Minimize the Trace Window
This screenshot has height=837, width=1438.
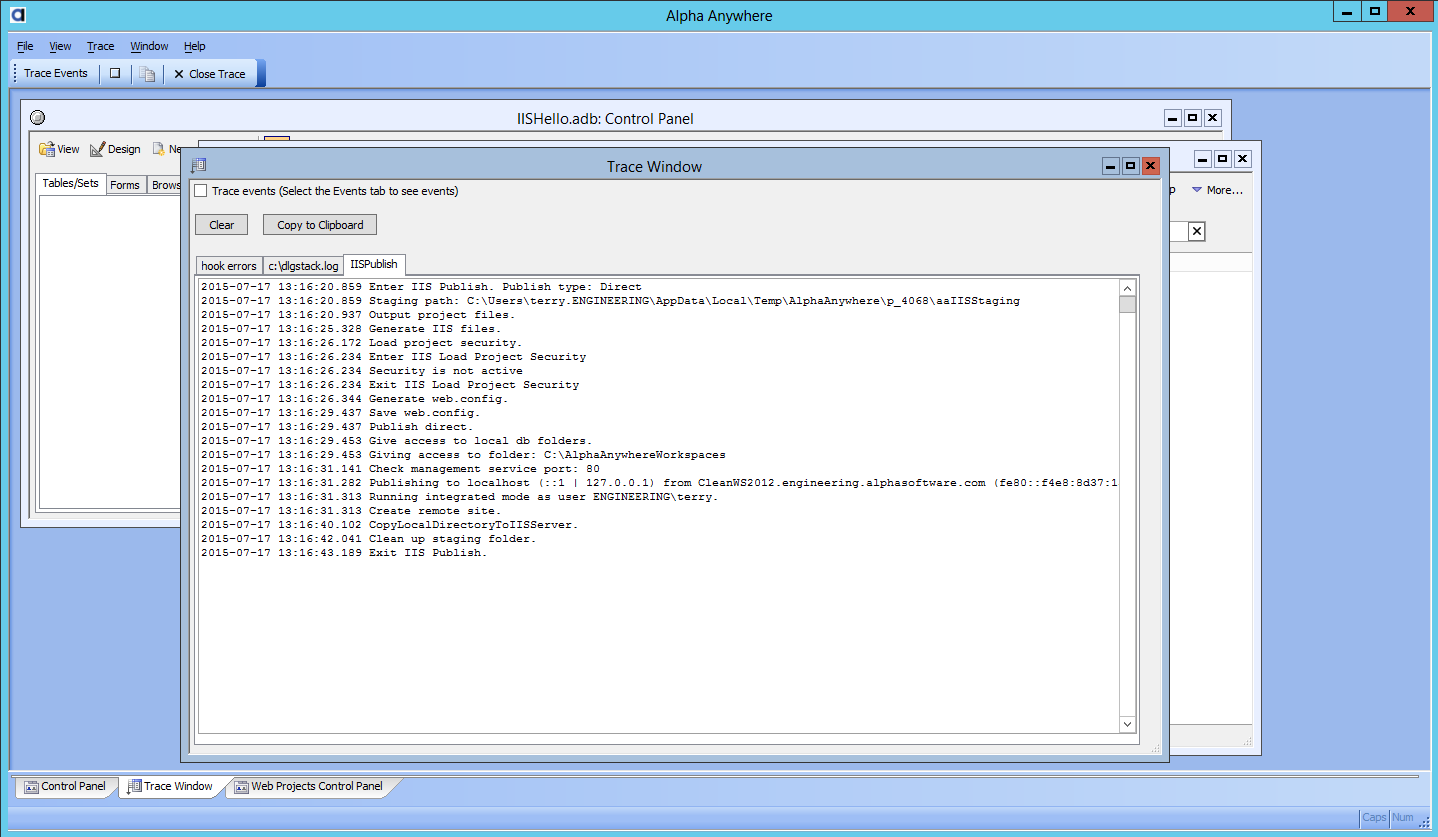(x=1110, y=166)
